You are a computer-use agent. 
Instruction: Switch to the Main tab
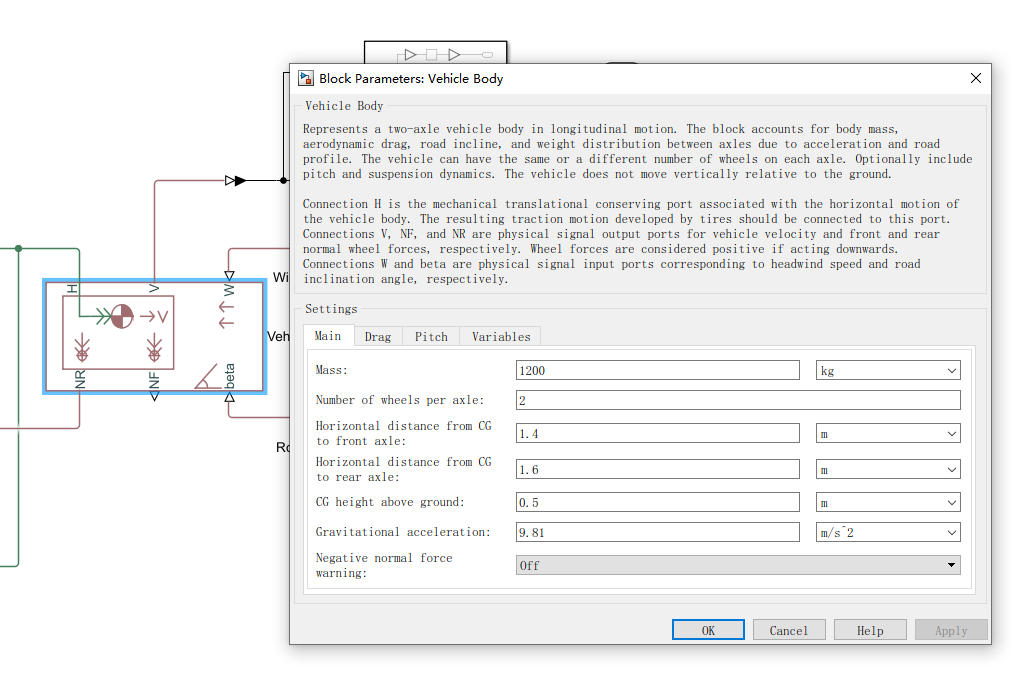click(328, 336)
